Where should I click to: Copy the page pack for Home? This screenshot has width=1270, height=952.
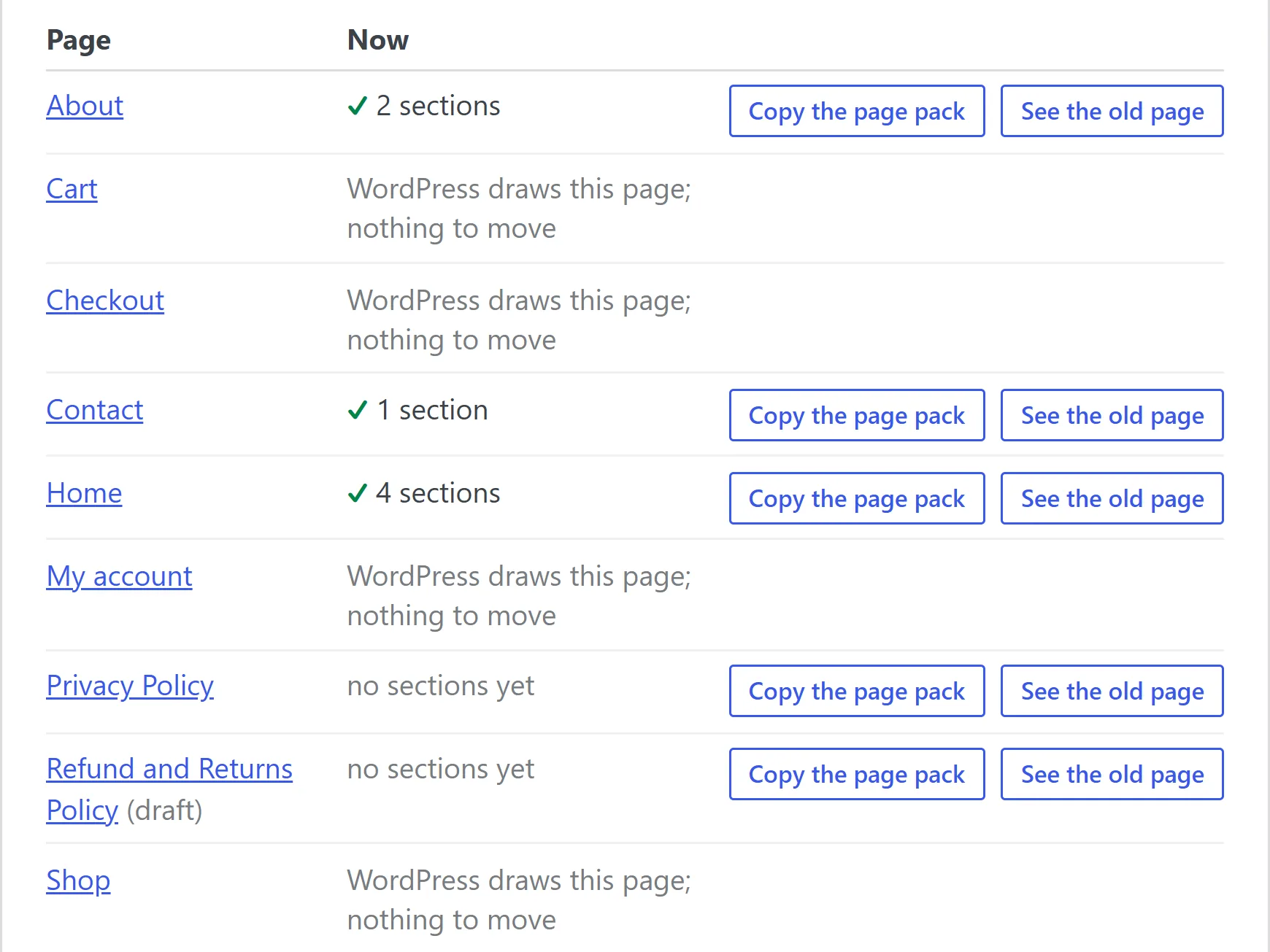[x=857, y=498]
